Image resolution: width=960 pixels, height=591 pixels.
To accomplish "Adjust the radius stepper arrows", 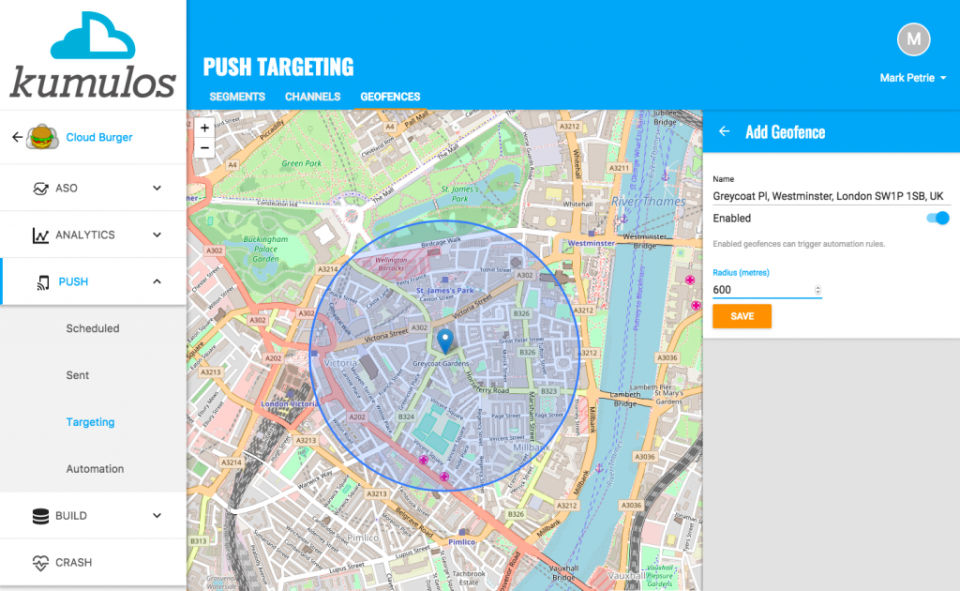I will click(817, 290).
